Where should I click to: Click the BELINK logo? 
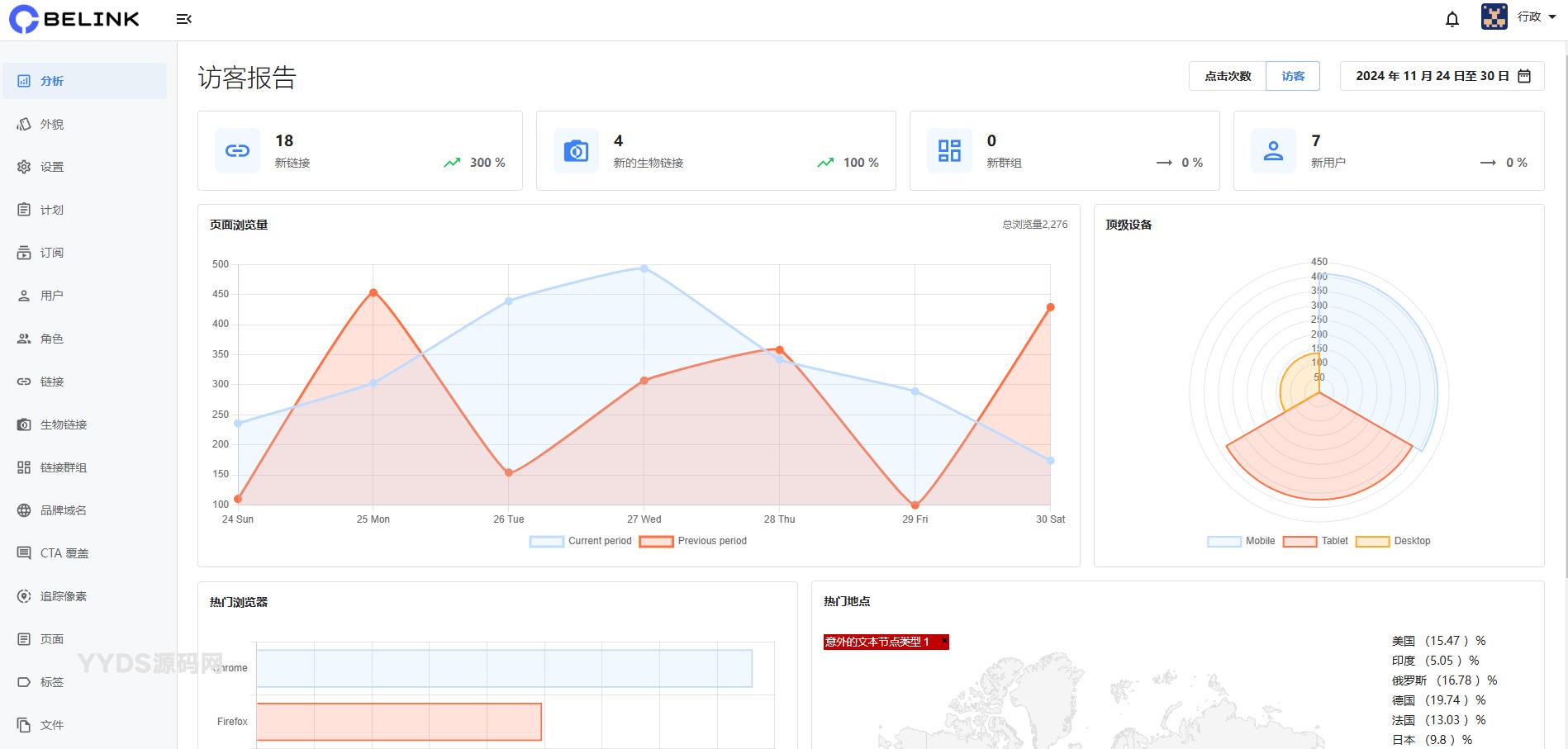point(74,19)
